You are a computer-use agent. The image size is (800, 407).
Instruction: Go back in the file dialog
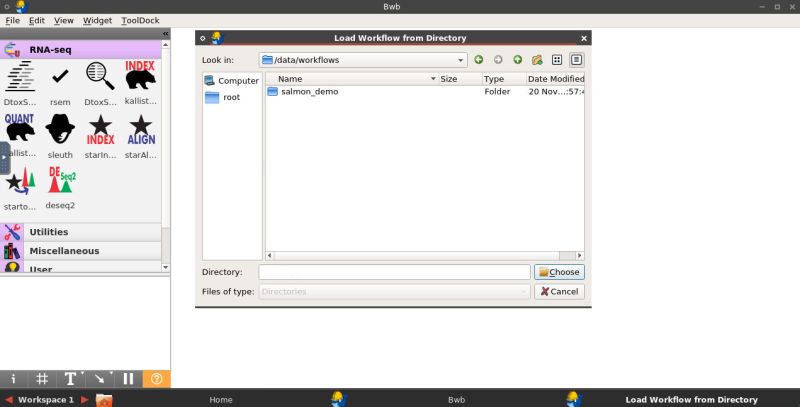coord(479,60)
